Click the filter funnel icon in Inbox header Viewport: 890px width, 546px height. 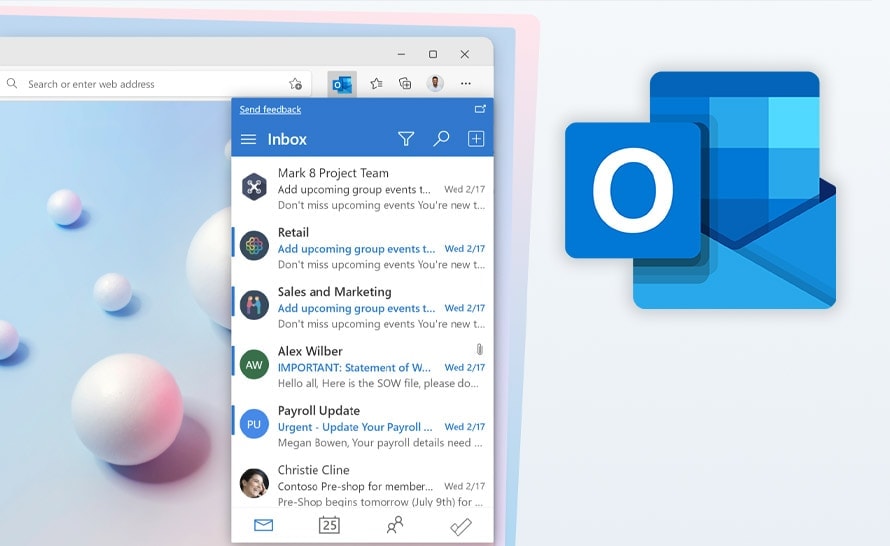(406, 138)
